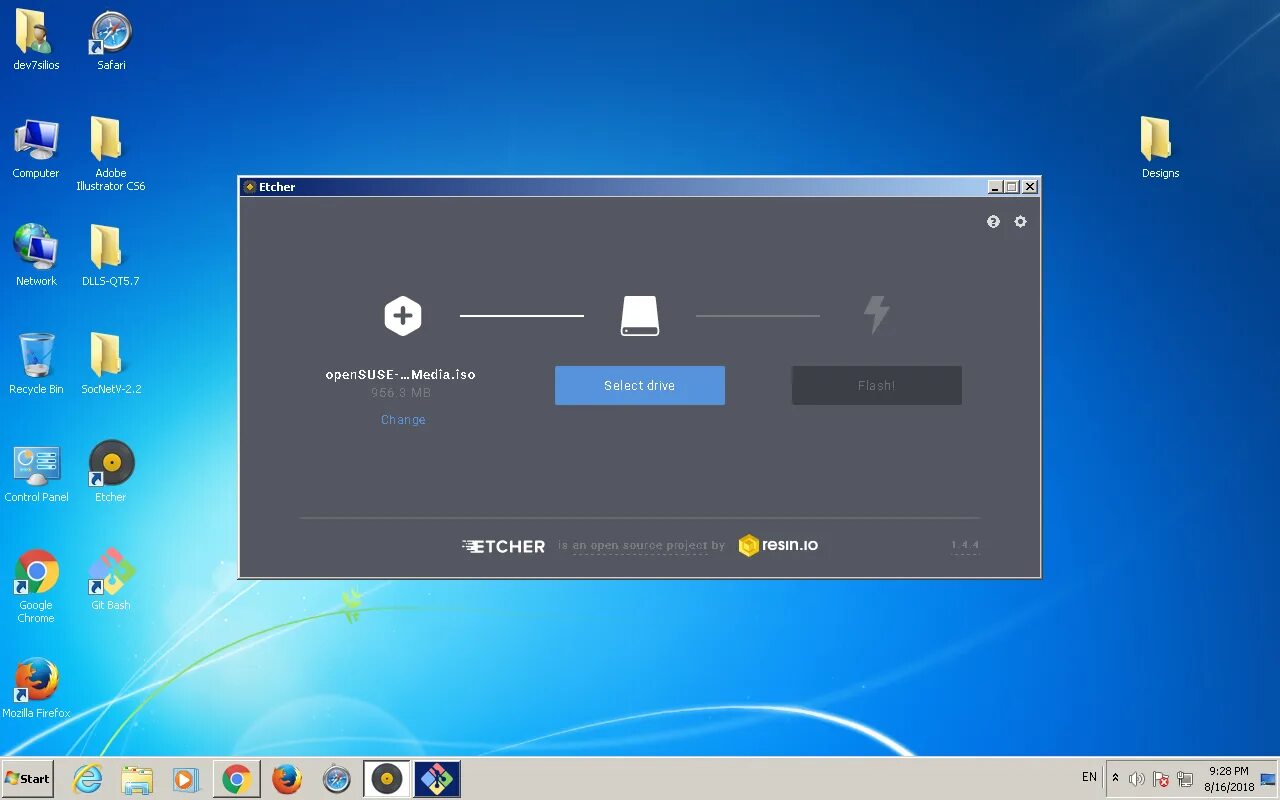1280x800 pixels.
Task: Open Windows Media Player taskbar icon
Action: [186, 779]
